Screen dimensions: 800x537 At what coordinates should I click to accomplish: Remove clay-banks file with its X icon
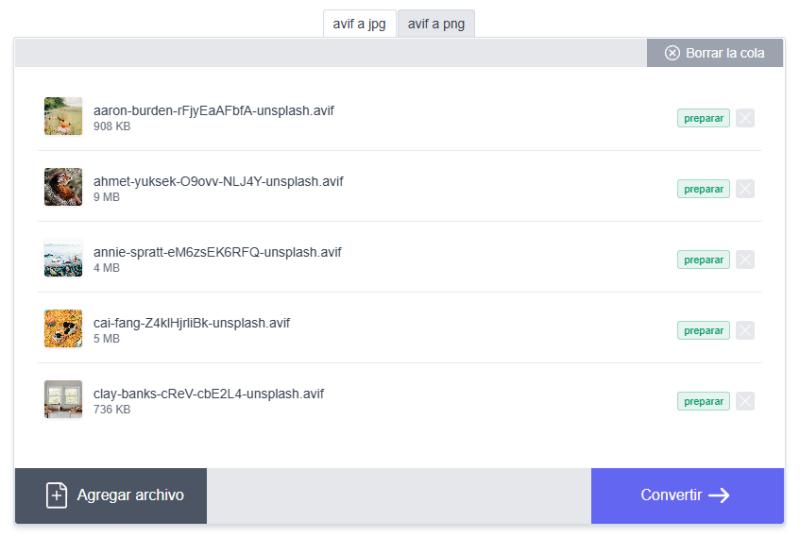(x=745, y=401)
